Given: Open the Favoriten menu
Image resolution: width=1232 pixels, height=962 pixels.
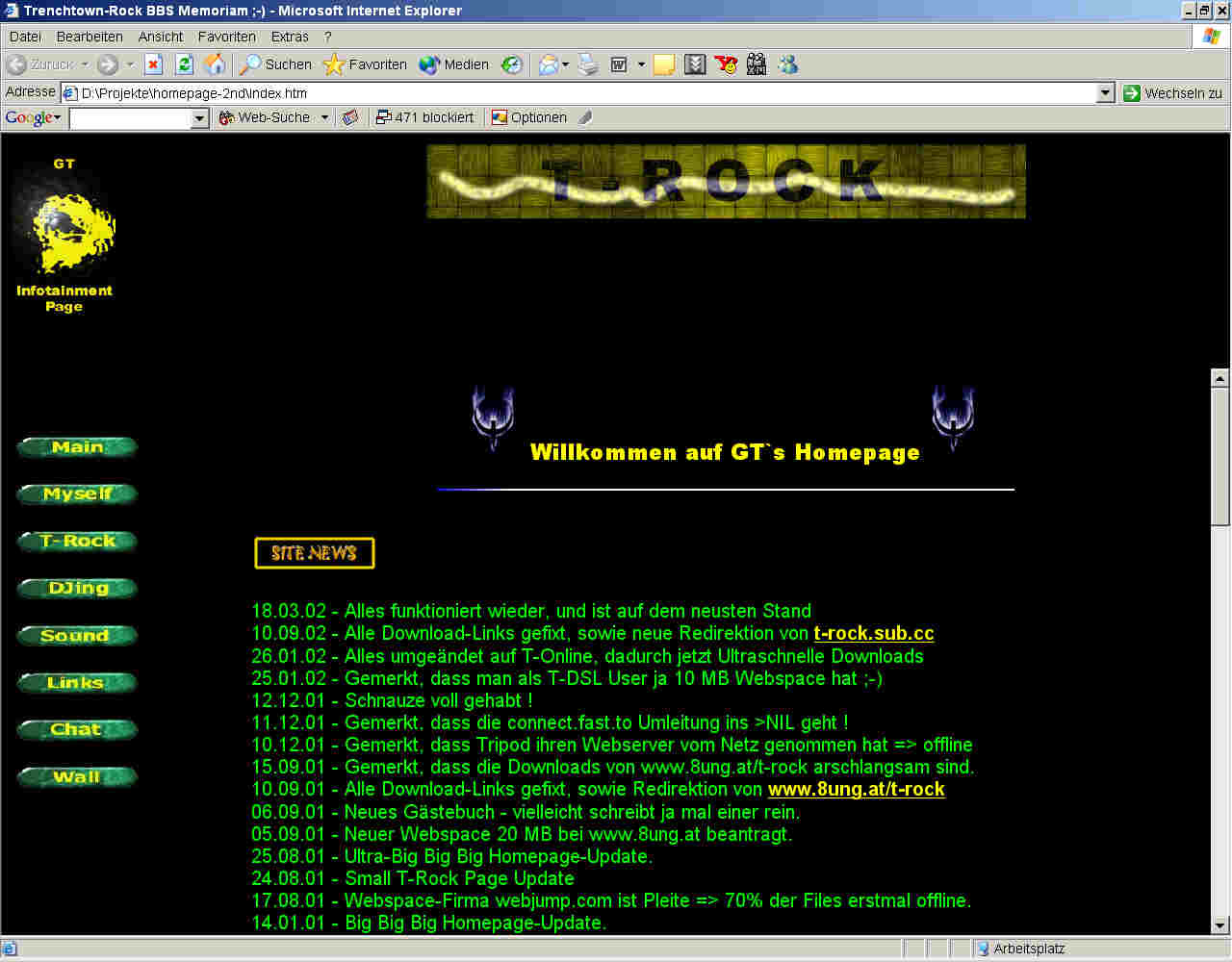Looking at the screenshot, I should click(x=226, y=37).
